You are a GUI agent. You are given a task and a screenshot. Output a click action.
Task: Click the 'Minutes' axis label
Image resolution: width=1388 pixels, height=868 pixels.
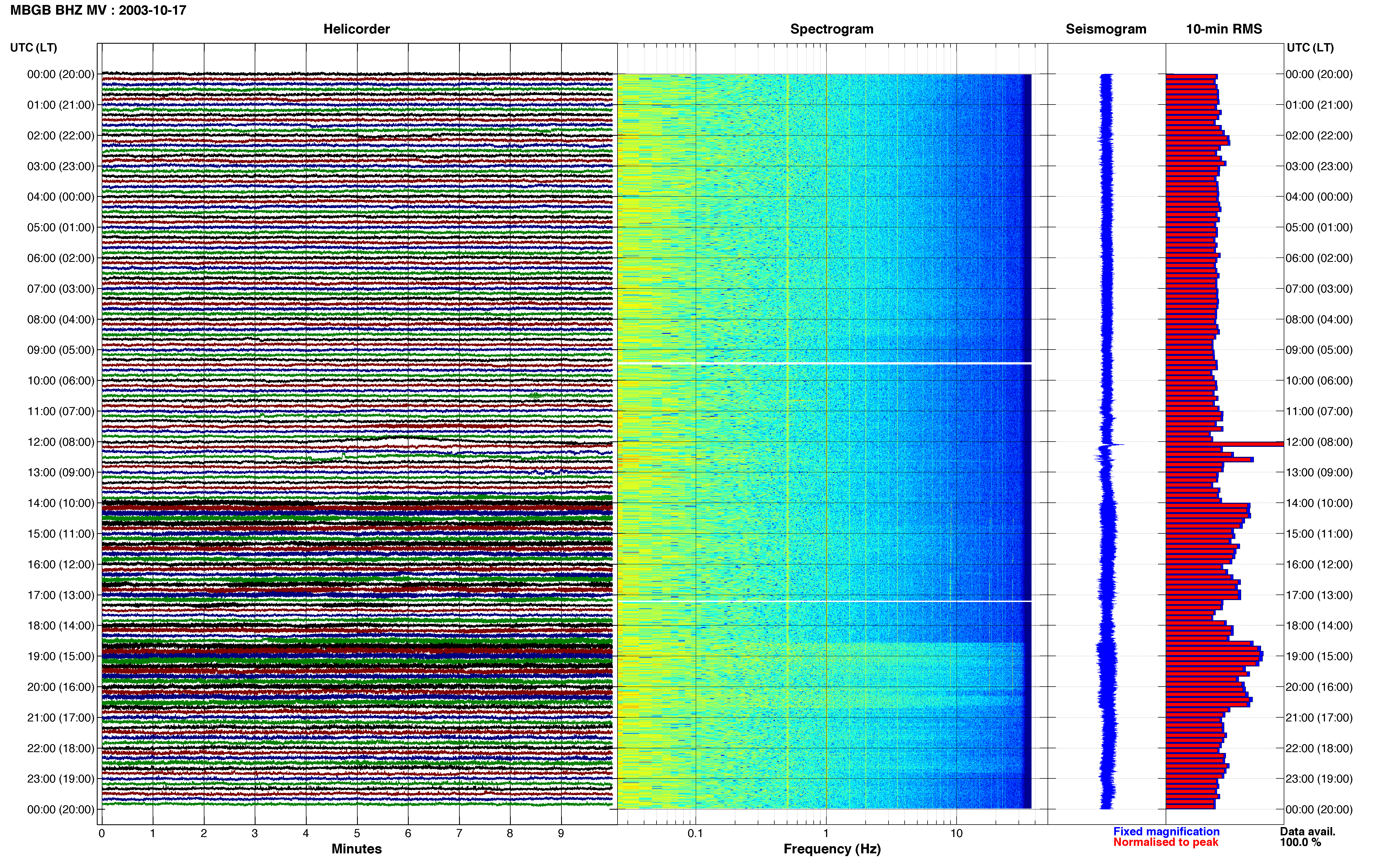(356, 848)
